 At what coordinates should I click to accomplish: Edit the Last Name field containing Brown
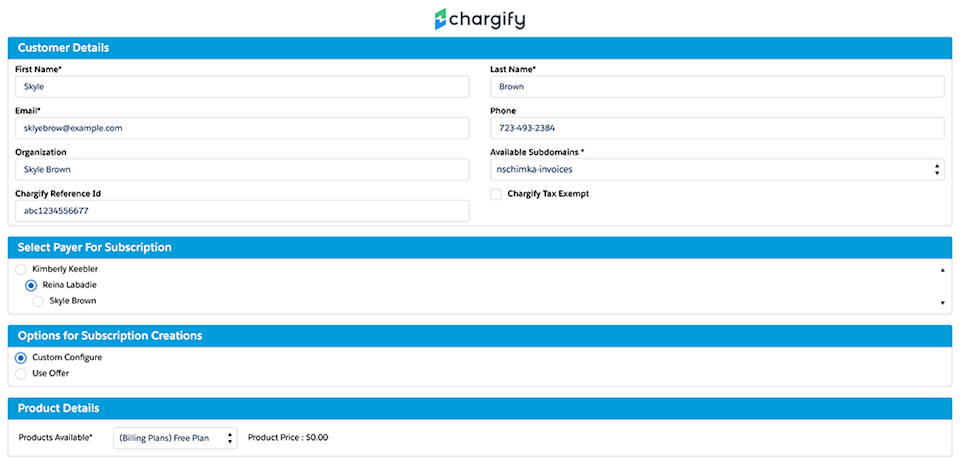tap(718, 87)
